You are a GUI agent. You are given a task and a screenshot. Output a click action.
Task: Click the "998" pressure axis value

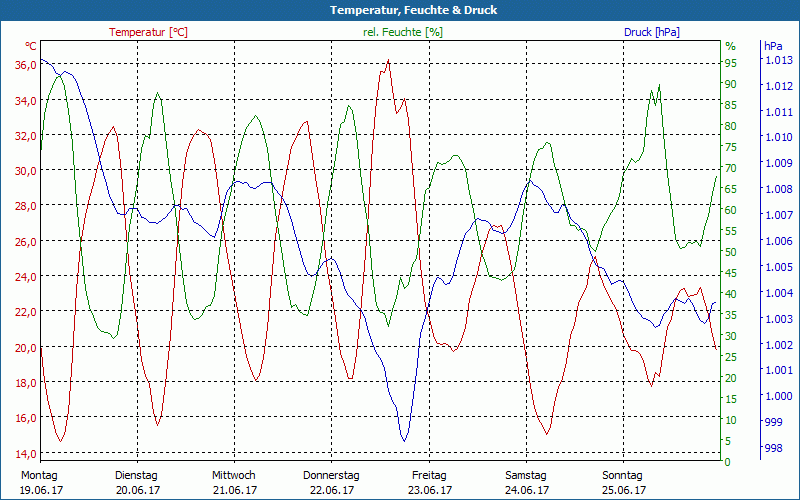coord(773,448)
